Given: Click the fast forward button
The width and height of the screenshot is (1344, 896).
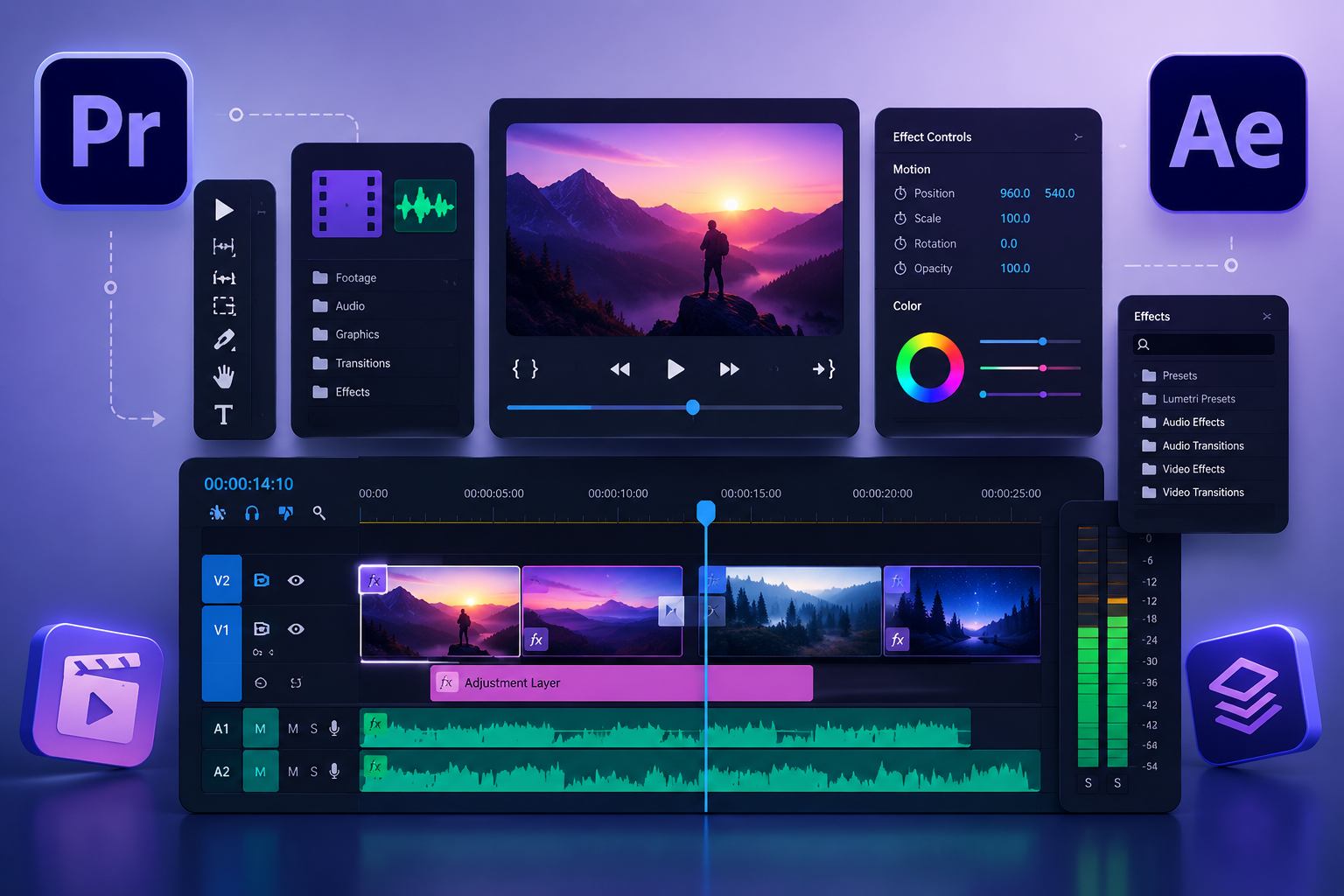Looking at the screenshot, I should click(730, 369).
